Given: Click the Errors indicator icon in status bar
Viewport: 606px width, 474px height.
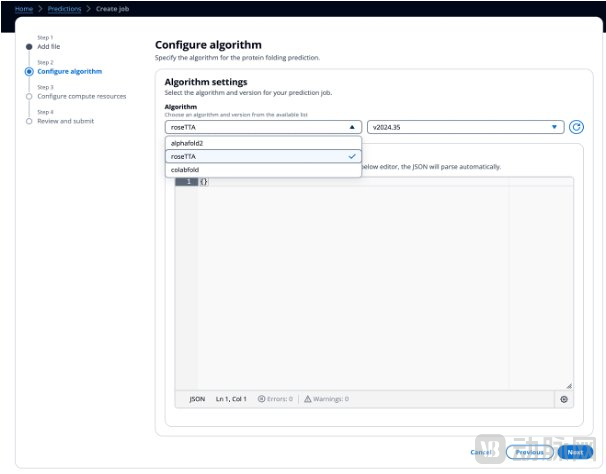Looking at the screenshot, I should coord(261,399).
